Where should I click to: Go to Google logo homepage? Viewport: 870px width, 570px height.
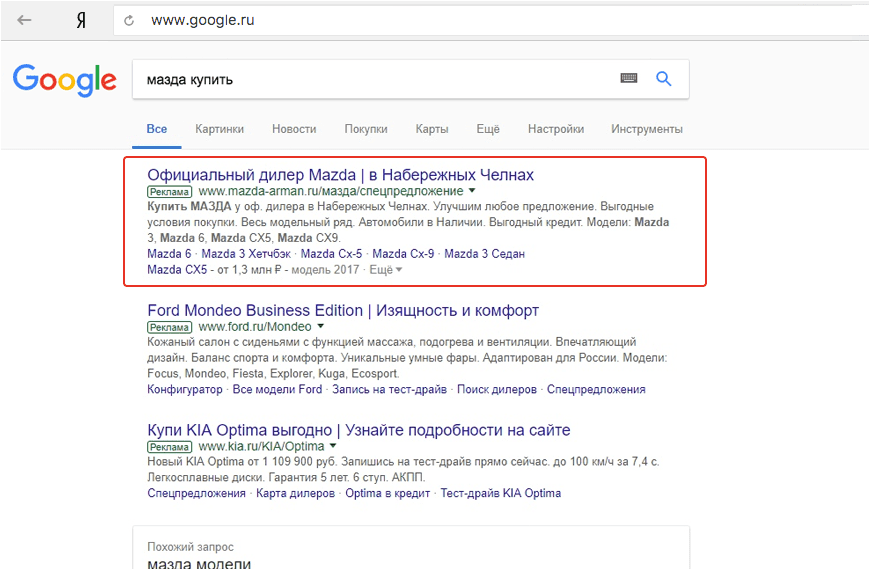coord(64,80)
